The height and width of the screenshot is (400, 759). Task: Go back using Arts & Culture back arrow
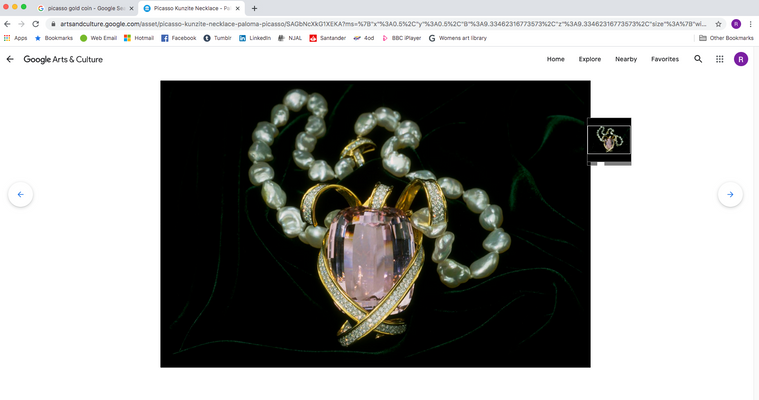[10, 59]
